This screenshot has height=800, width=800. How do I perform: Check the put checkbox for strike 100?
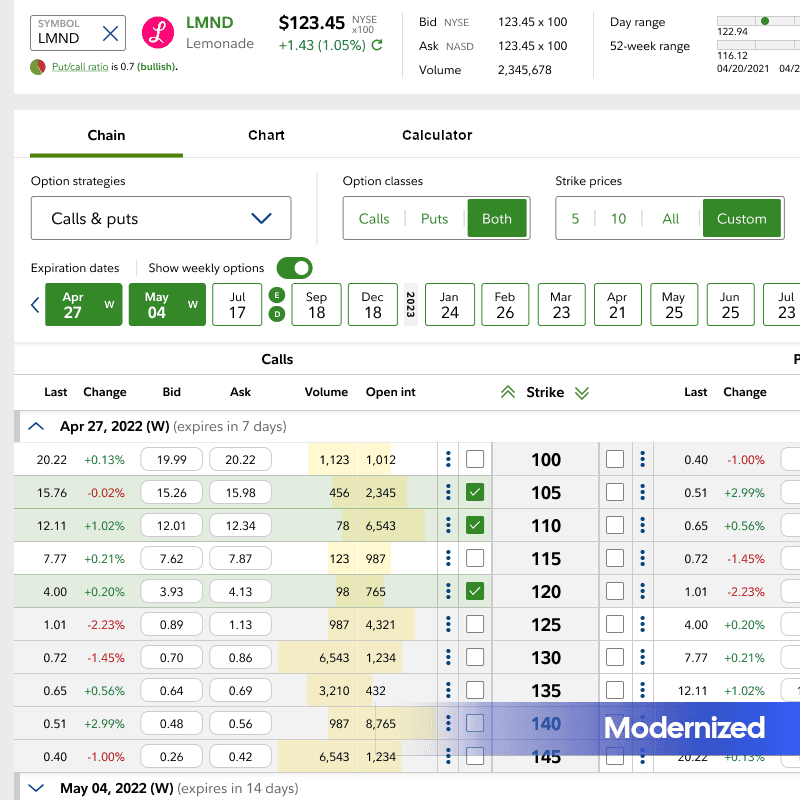coord(615,459)
